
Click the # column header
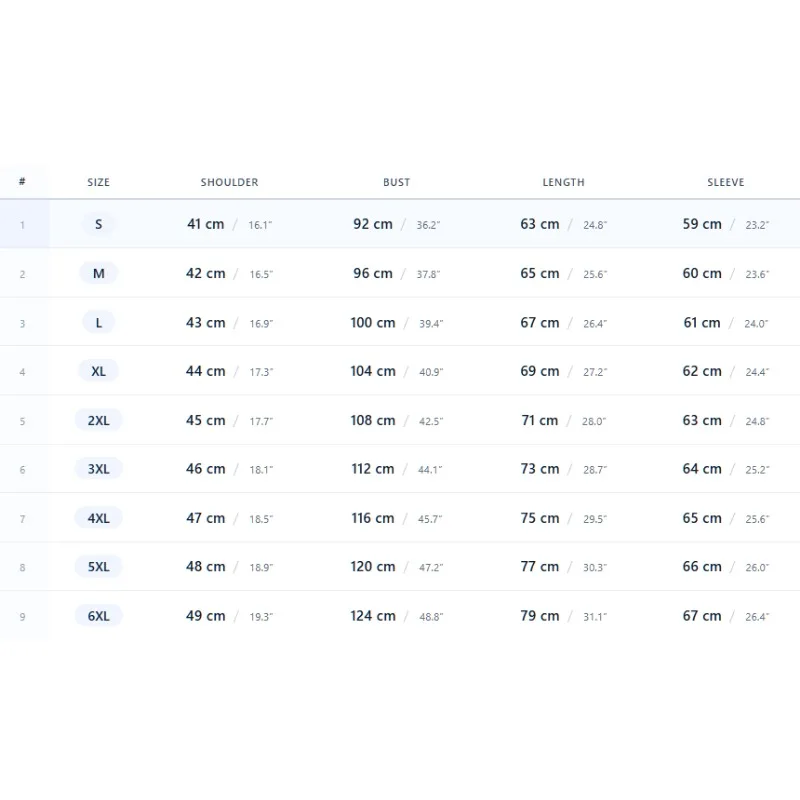click(22, 181)
